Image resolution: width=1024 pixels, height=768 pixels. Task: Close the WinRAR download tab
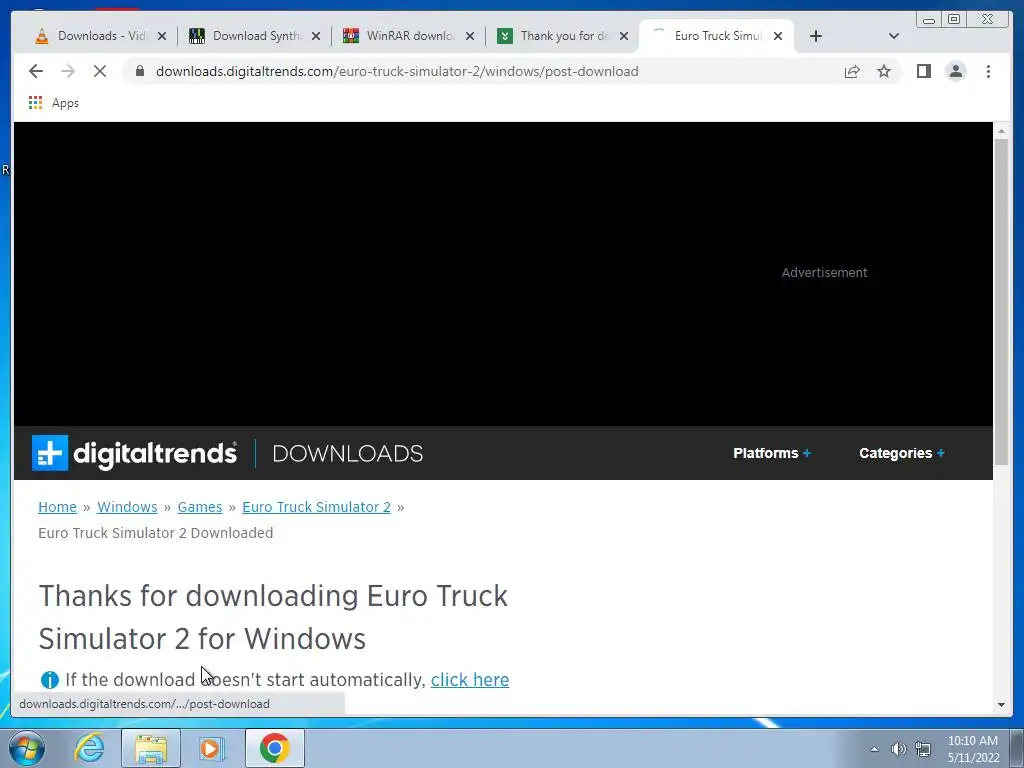(x=470, y=36)
